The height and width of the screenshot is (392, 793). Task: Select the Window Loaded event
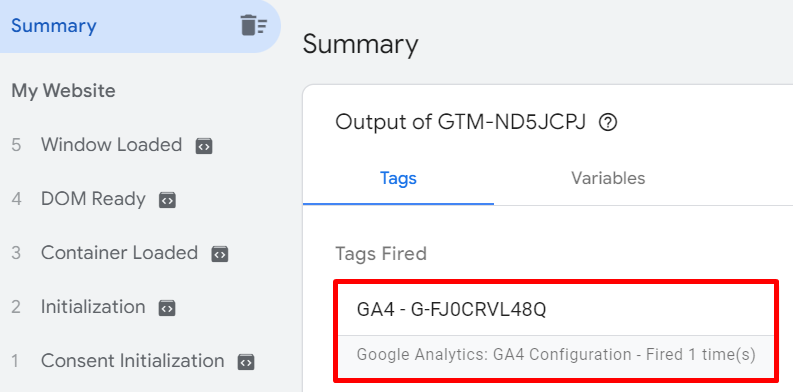click(111, 145)
